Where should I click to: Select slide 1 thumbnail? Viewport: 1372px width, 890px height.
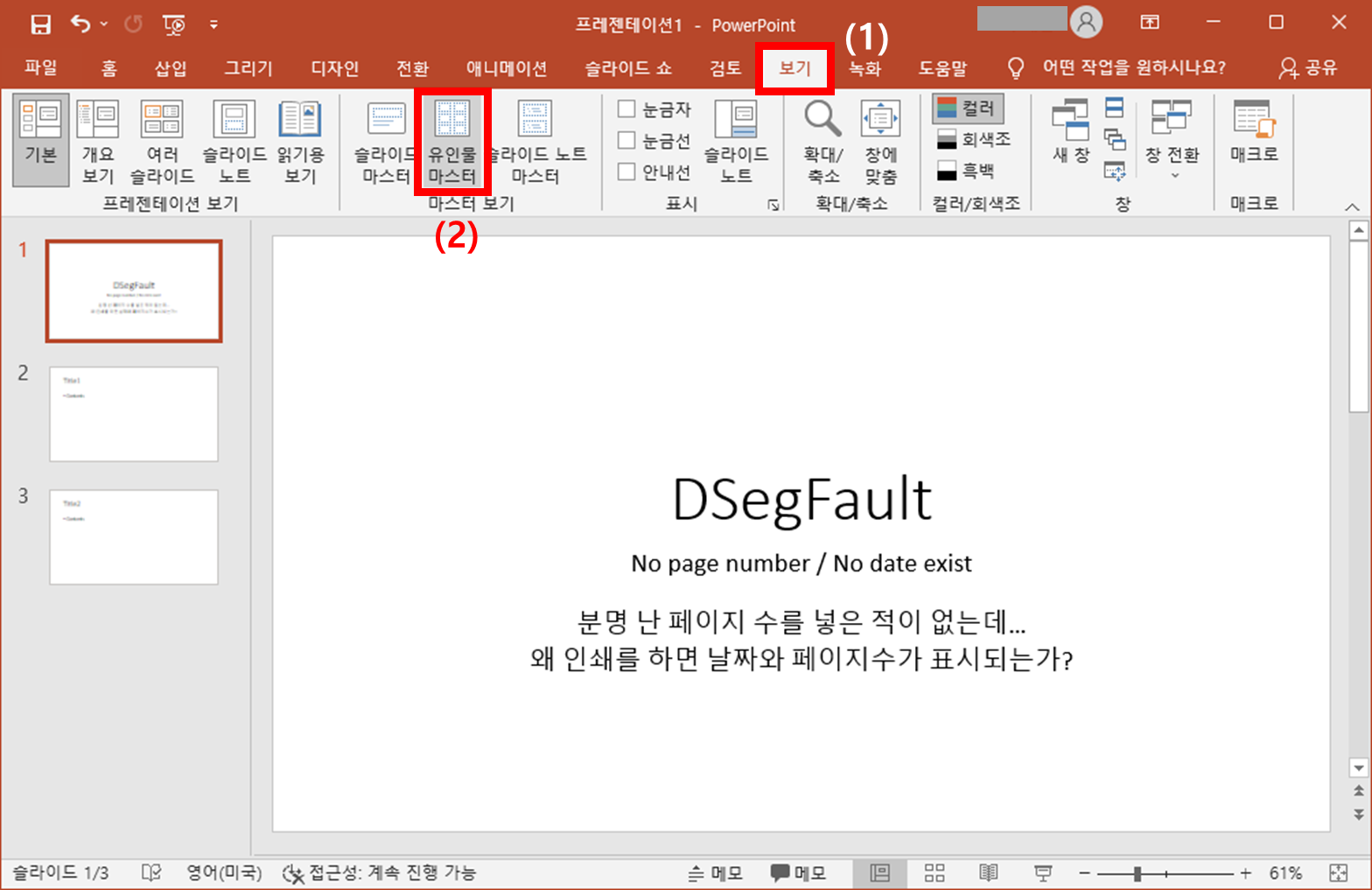click(134, 291)
